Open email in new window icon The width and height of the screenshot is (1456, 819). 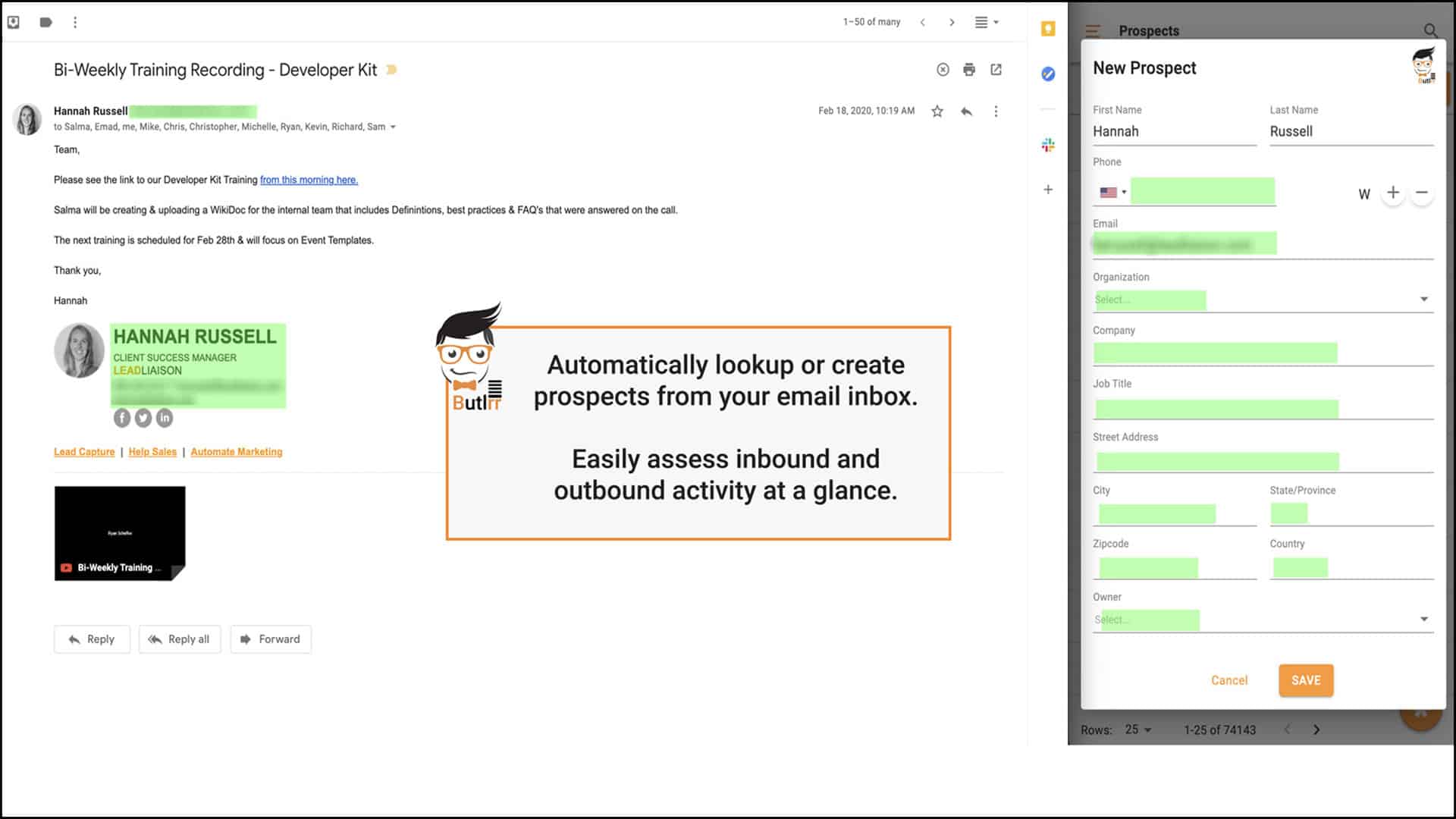(x=996, y=70)
